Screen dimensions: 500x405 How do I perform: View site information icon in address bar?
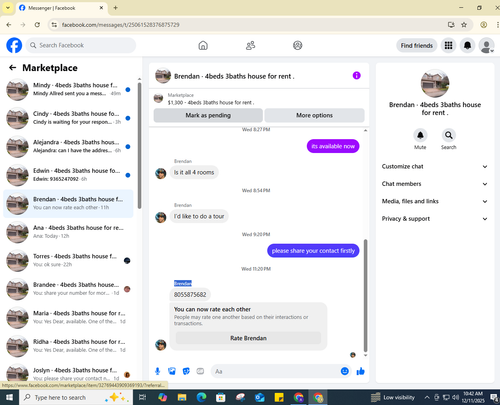54,25
